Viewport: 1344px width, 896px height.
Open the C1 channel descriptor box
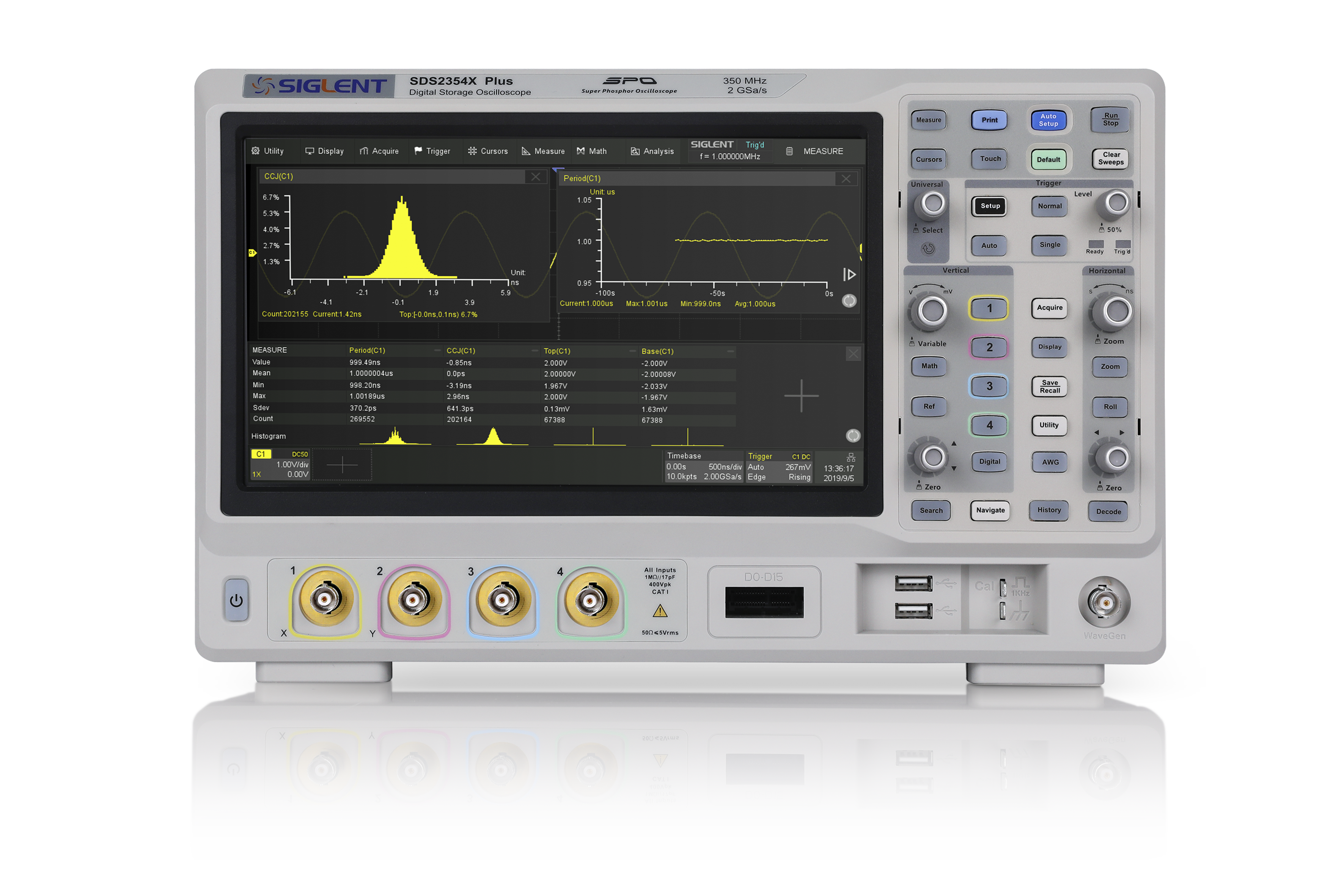(x=280, y=465)
